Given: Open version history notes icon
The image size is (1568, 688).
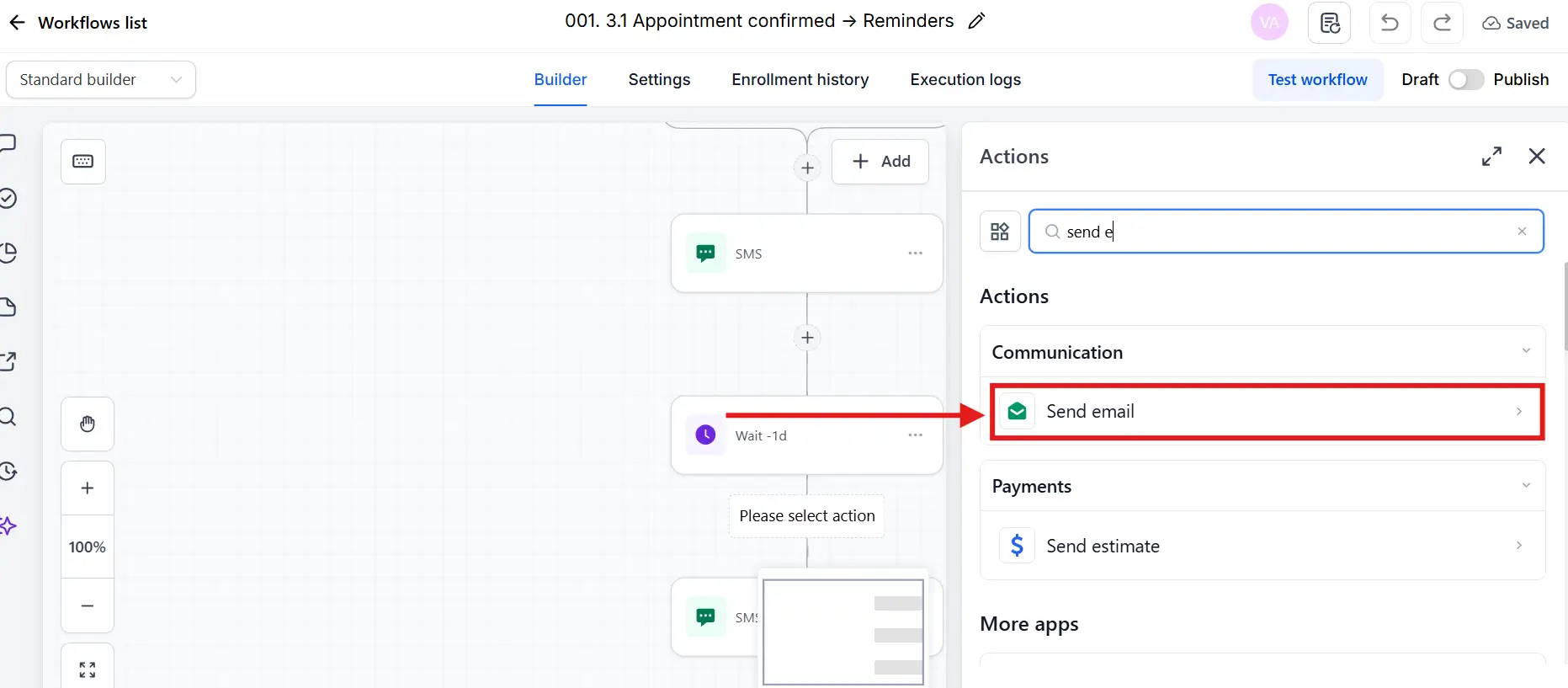Looking at the screenshot, I should (1329, 23).
